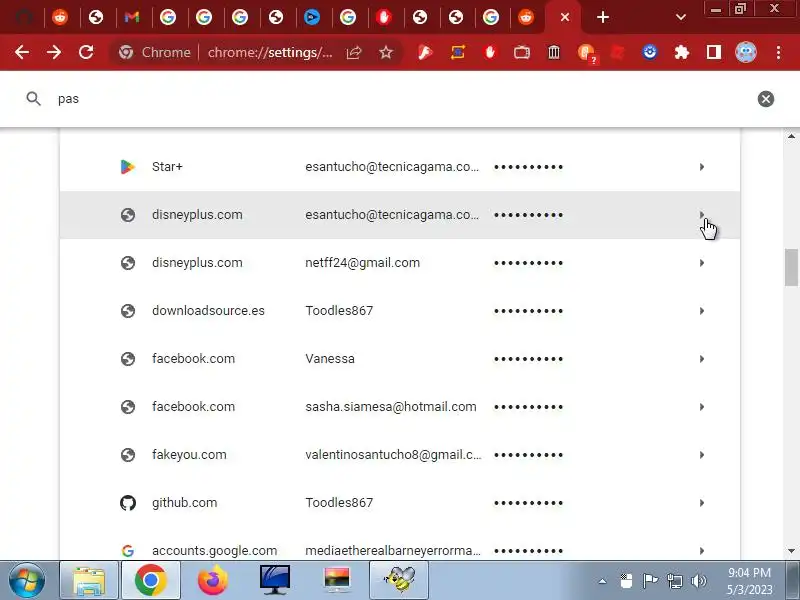Click the 'Star+' site name
Screen dimensions: 800x600
coord(167,167)
